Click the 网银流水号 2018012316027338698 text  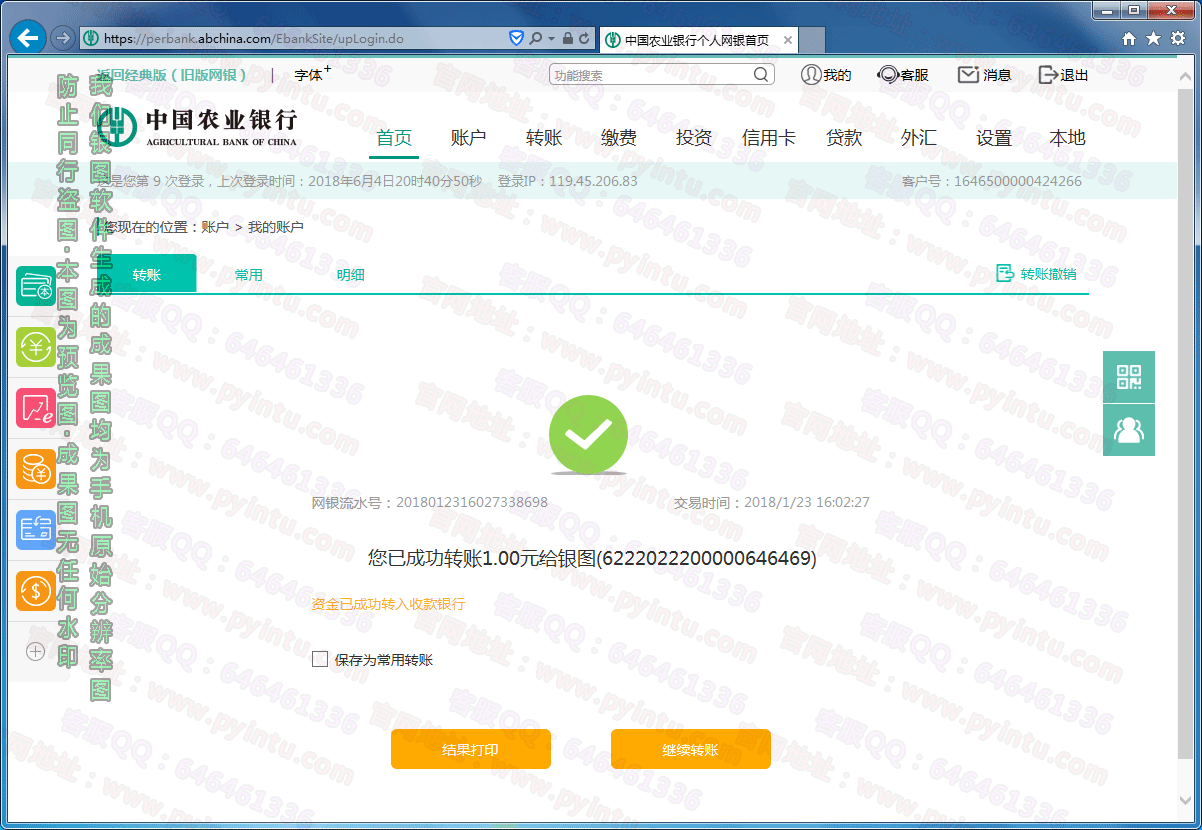click(x=430, y=502)
